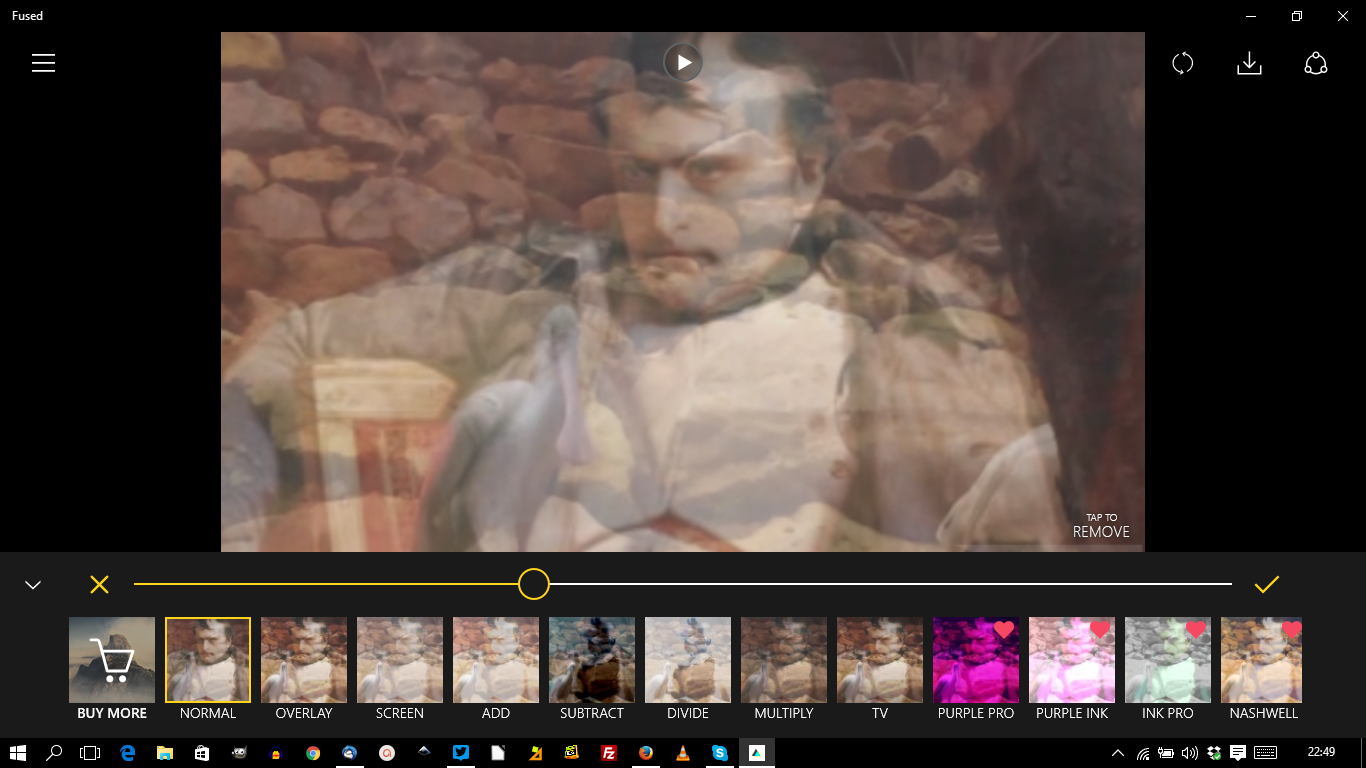Select the Purple Ink blend thumbnail
The image size is (1366, 768).
[1072, 660]
